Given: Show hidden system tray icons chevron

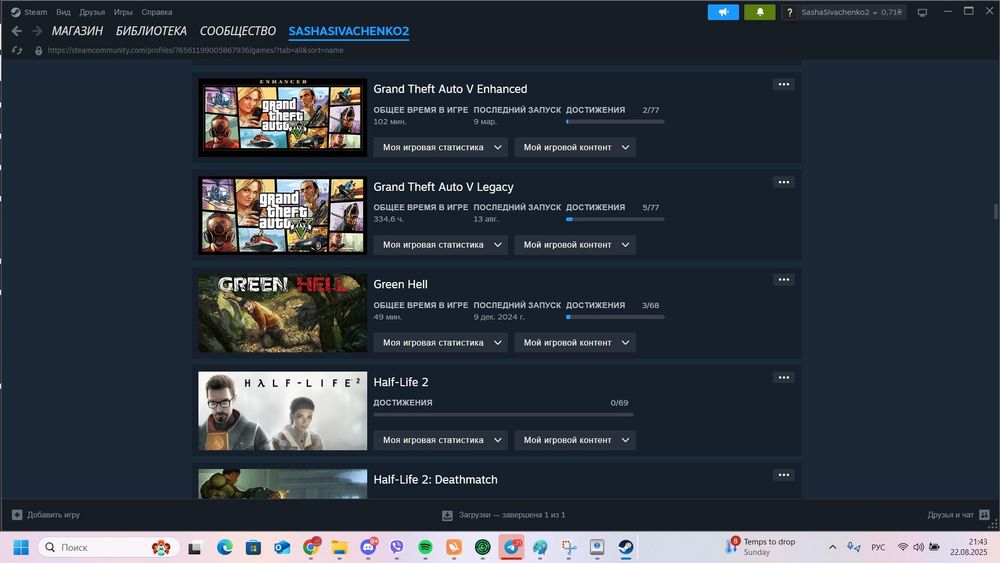Looking at the screenshot, I should click(832, 547).
